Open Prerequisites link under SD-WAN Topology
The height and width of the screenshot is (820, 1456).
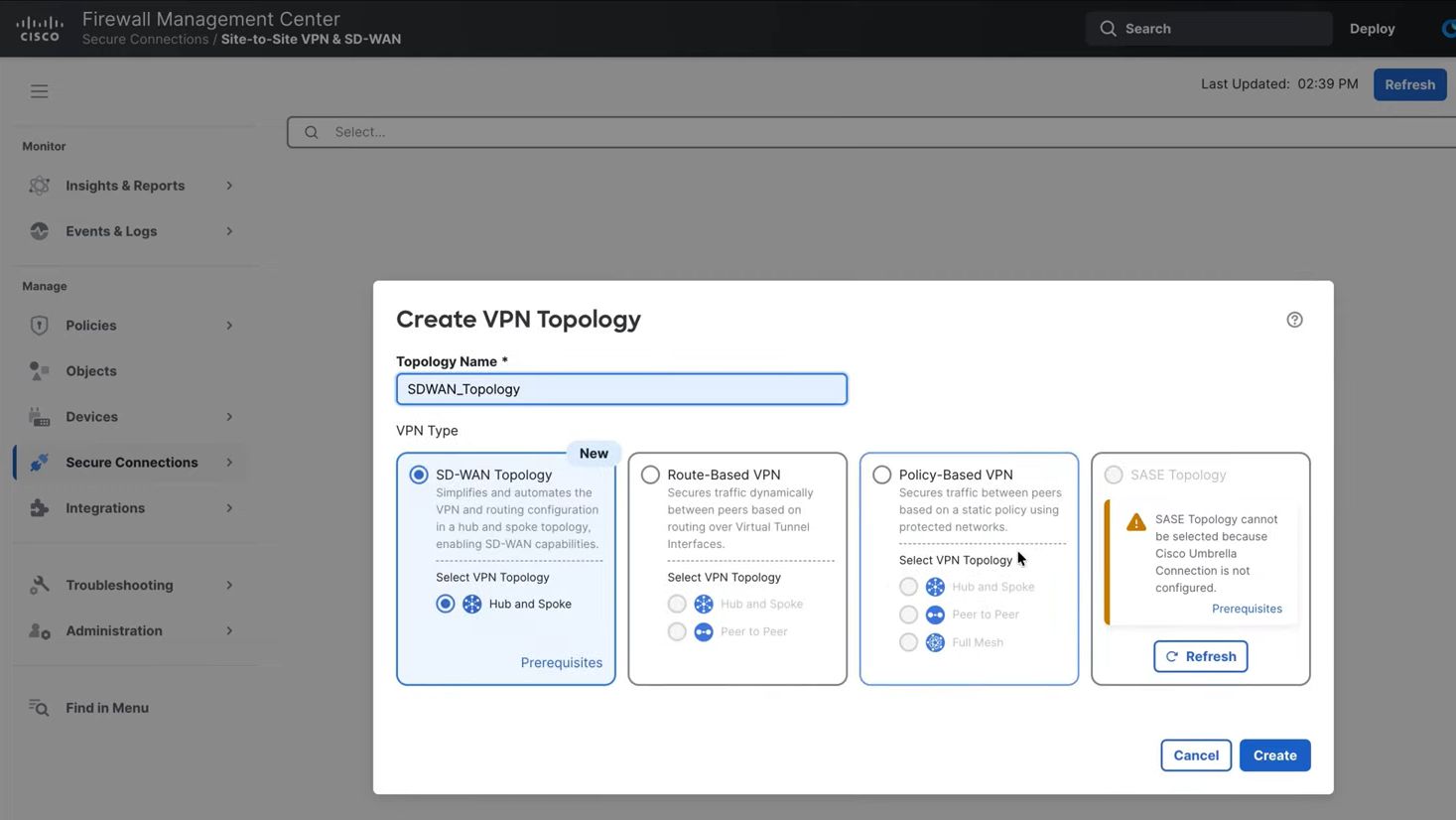pos(561,663)
